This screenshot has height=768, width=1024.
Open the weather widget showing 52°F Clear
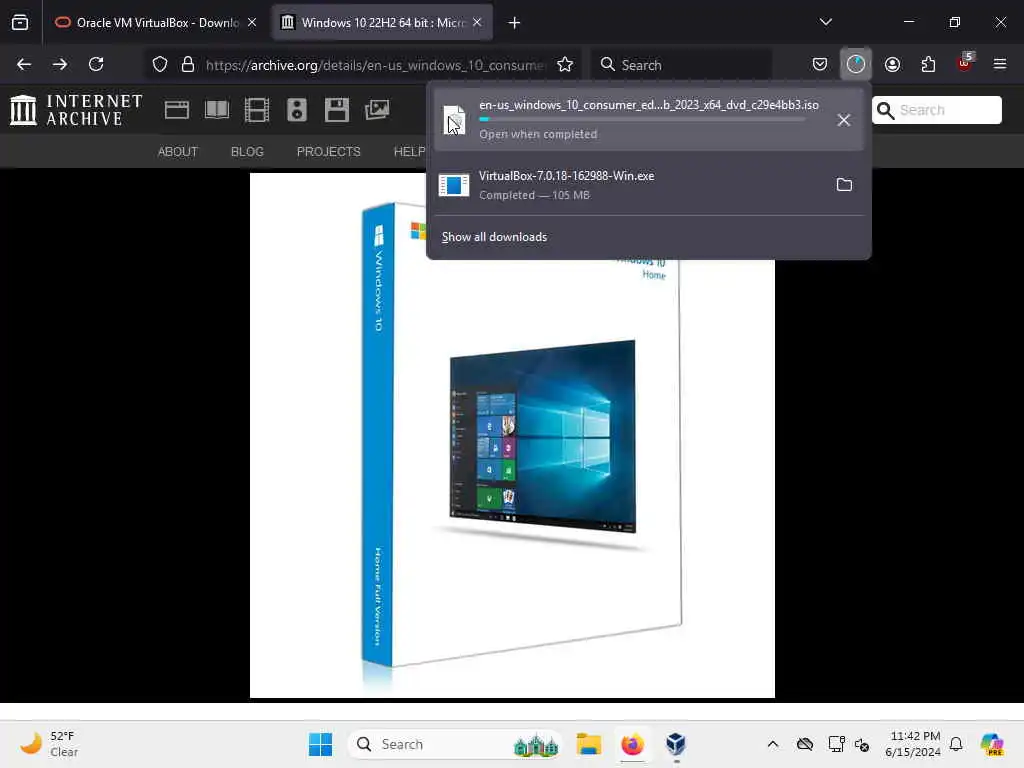(49, 744)
